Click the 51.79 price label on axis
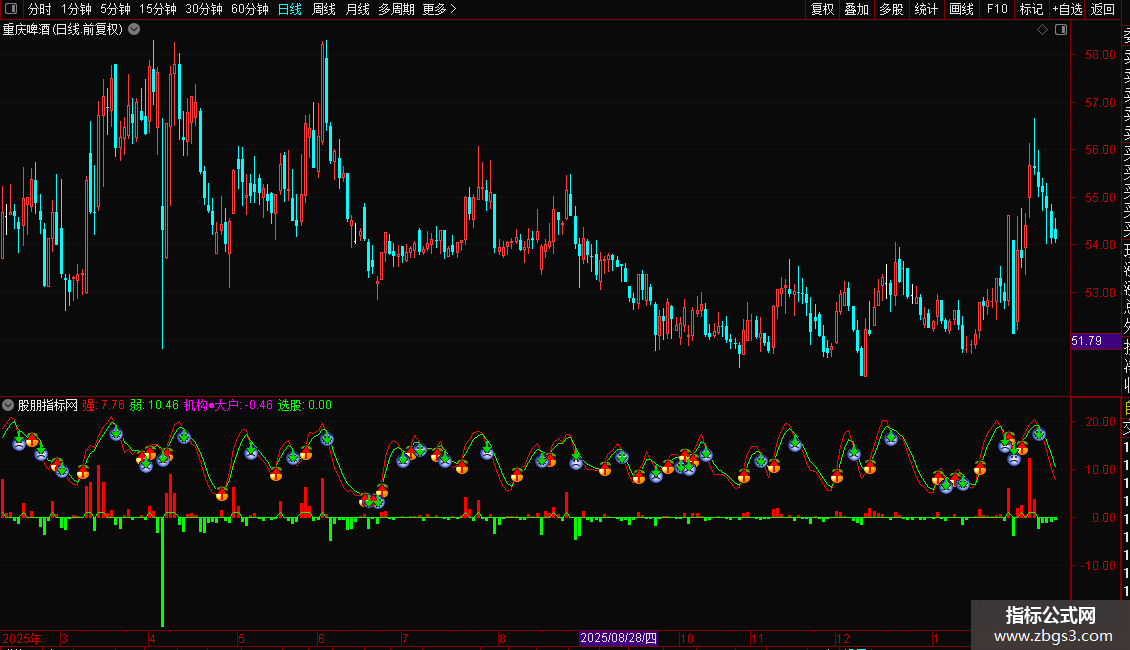The height and width of the screenshot is (650, 1130). pos(1087,341)
